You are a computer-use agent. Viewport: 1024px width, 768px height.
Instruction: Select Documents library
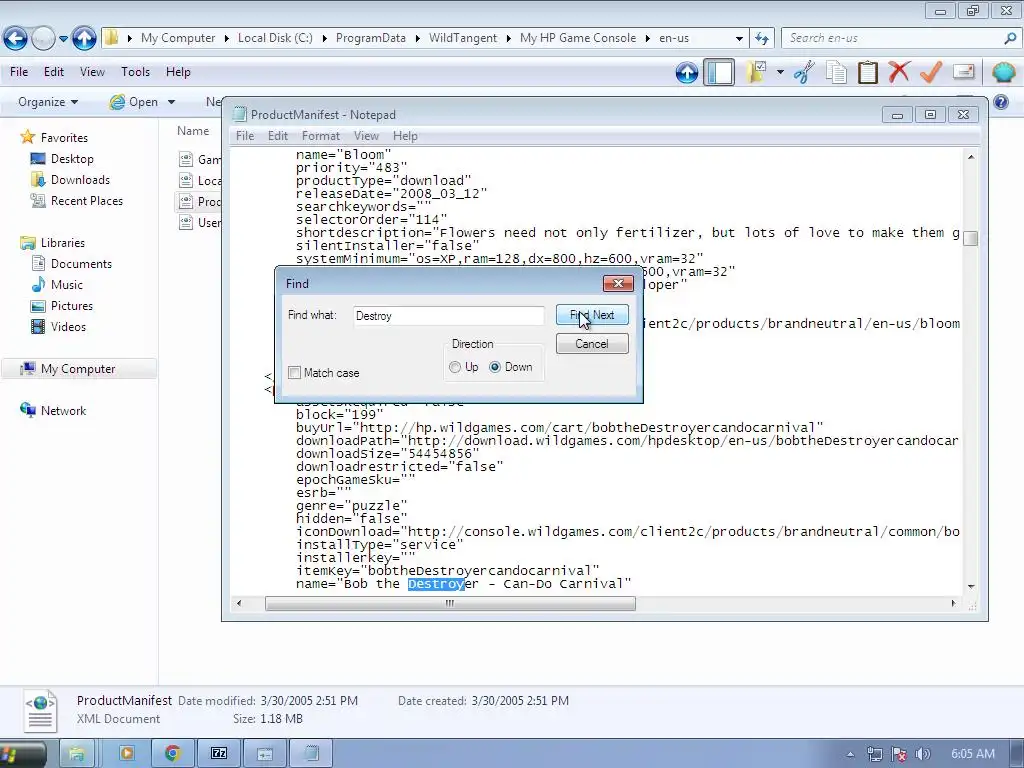(81, 264)
